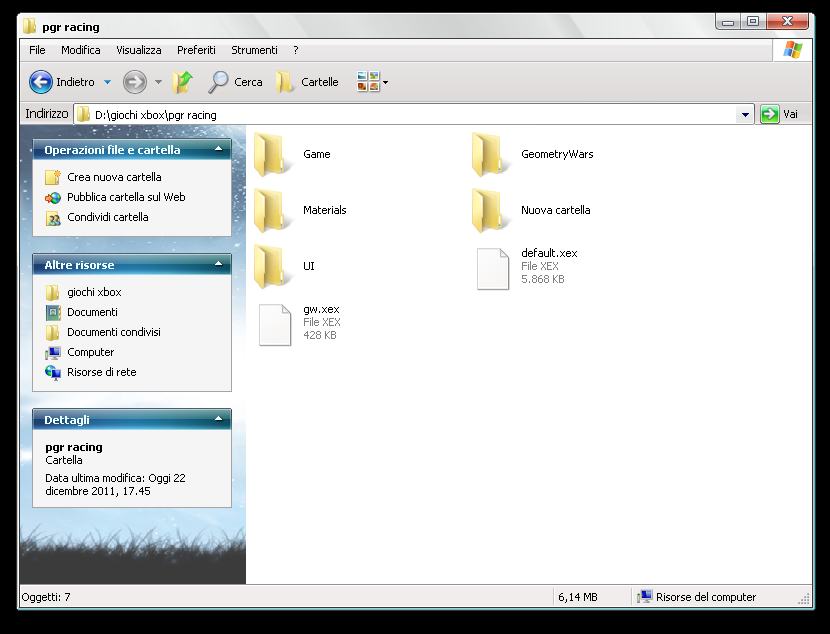Go up one folder level icon
This screenshot has height=634, width=830.
click(183, 82)
